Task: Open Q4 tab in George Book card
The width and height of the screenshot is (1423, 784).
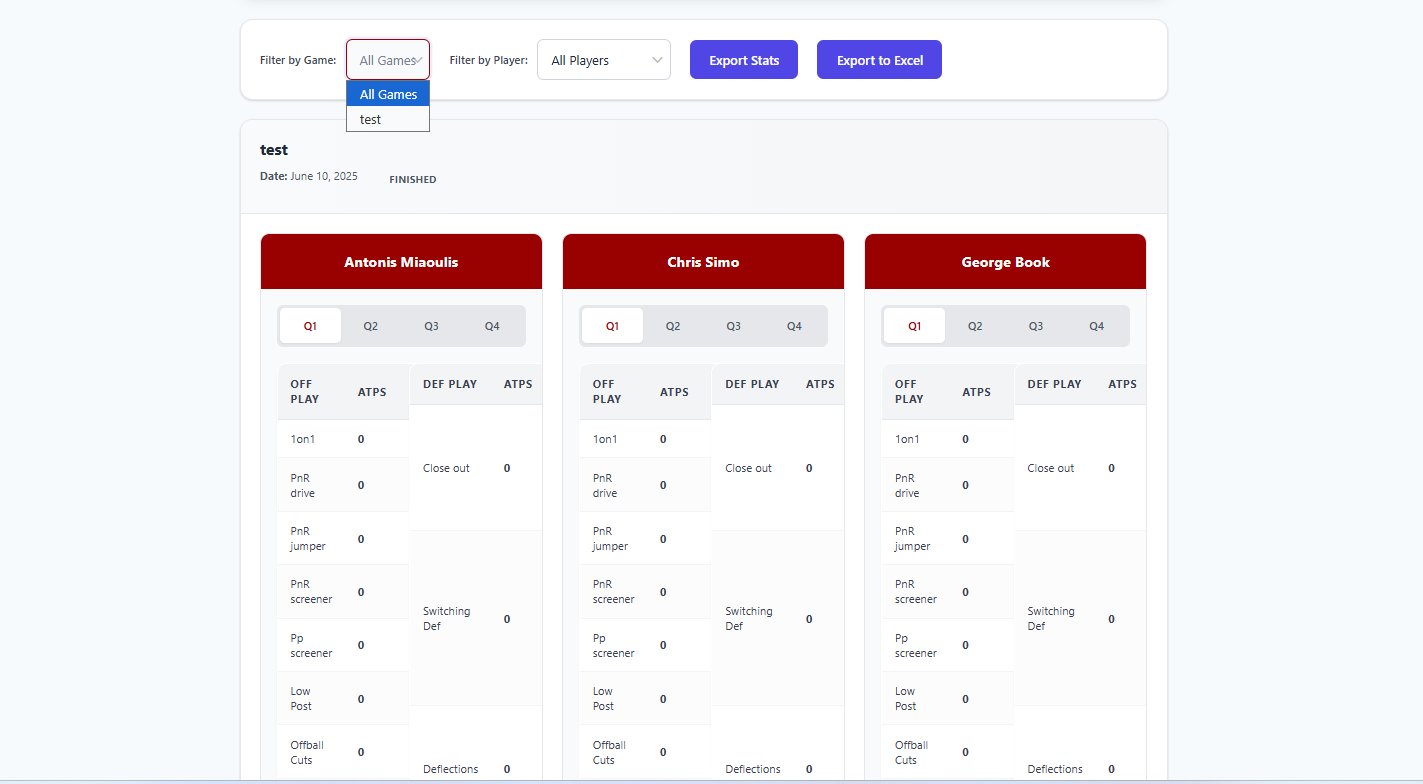Action: (1097, 326)
